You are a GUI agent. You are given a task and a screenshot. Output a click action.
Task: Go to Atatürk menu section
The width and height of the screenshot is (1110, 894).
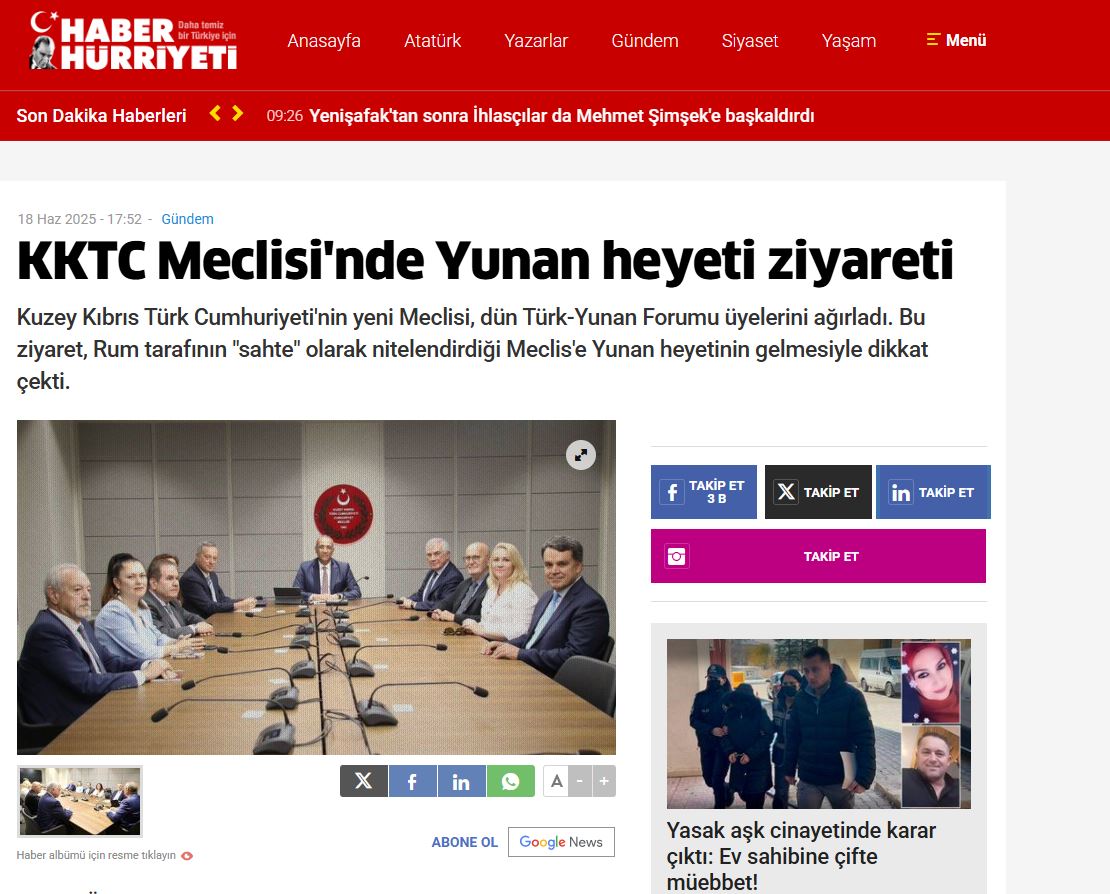click(433, 41)
